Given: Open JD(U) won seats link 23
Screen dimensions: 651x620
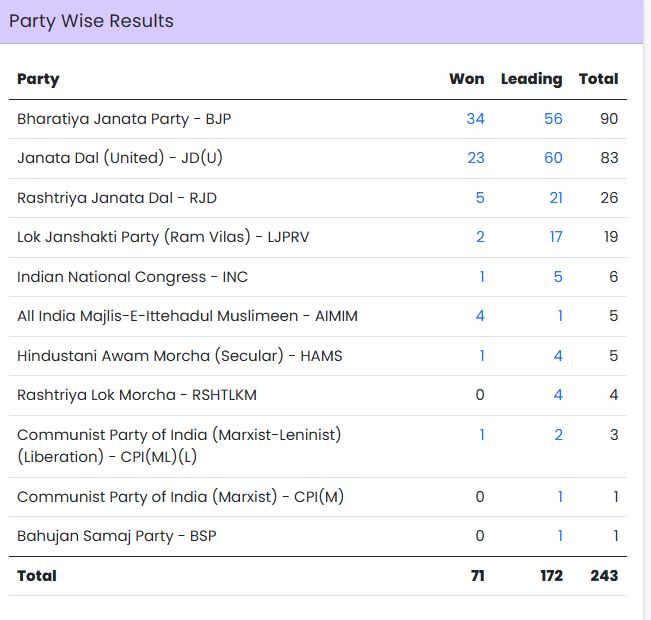Looking at the screenshot, I should (x=475, y=158).
